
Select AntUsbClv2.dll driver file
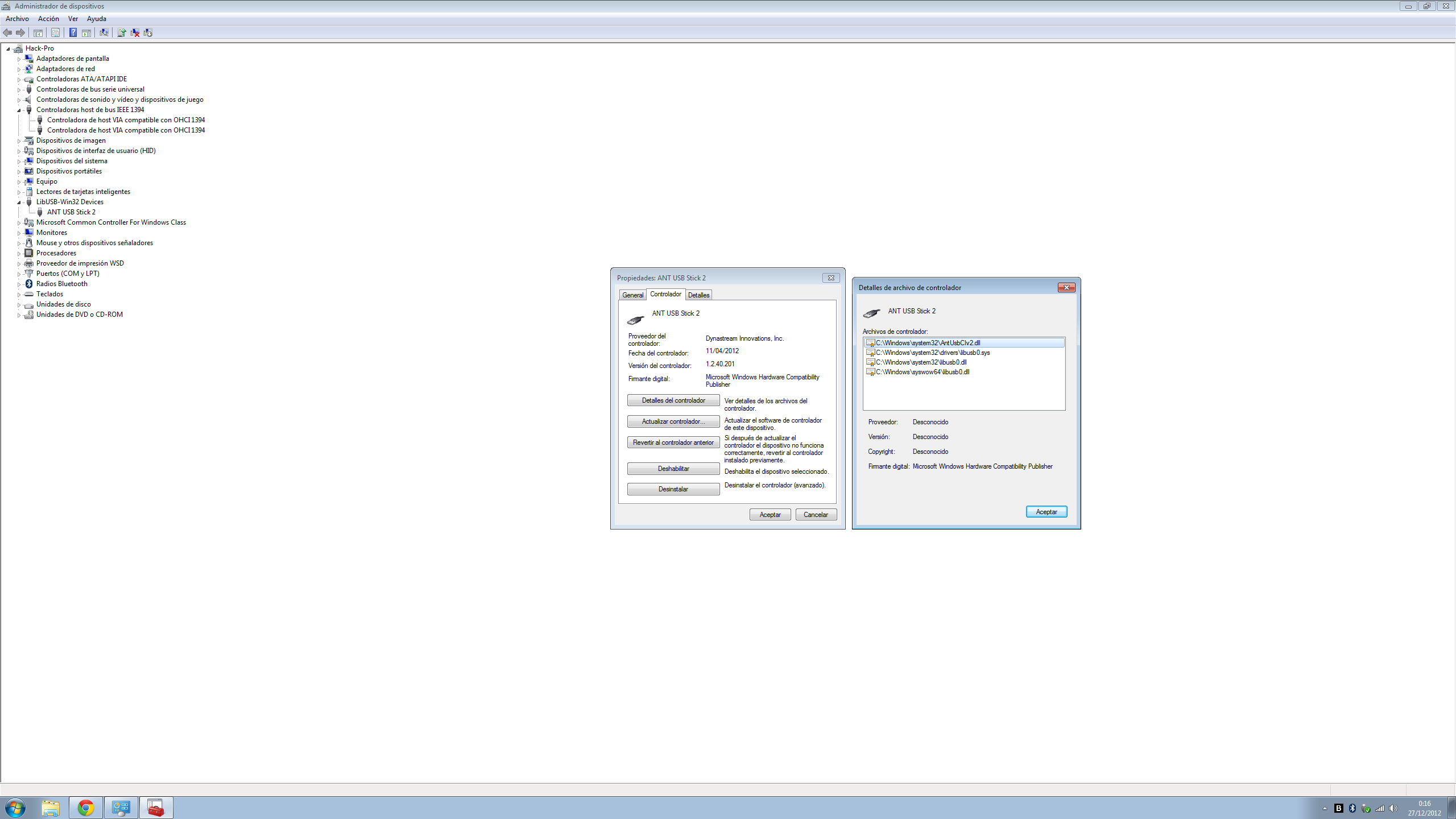click(964, 343)
